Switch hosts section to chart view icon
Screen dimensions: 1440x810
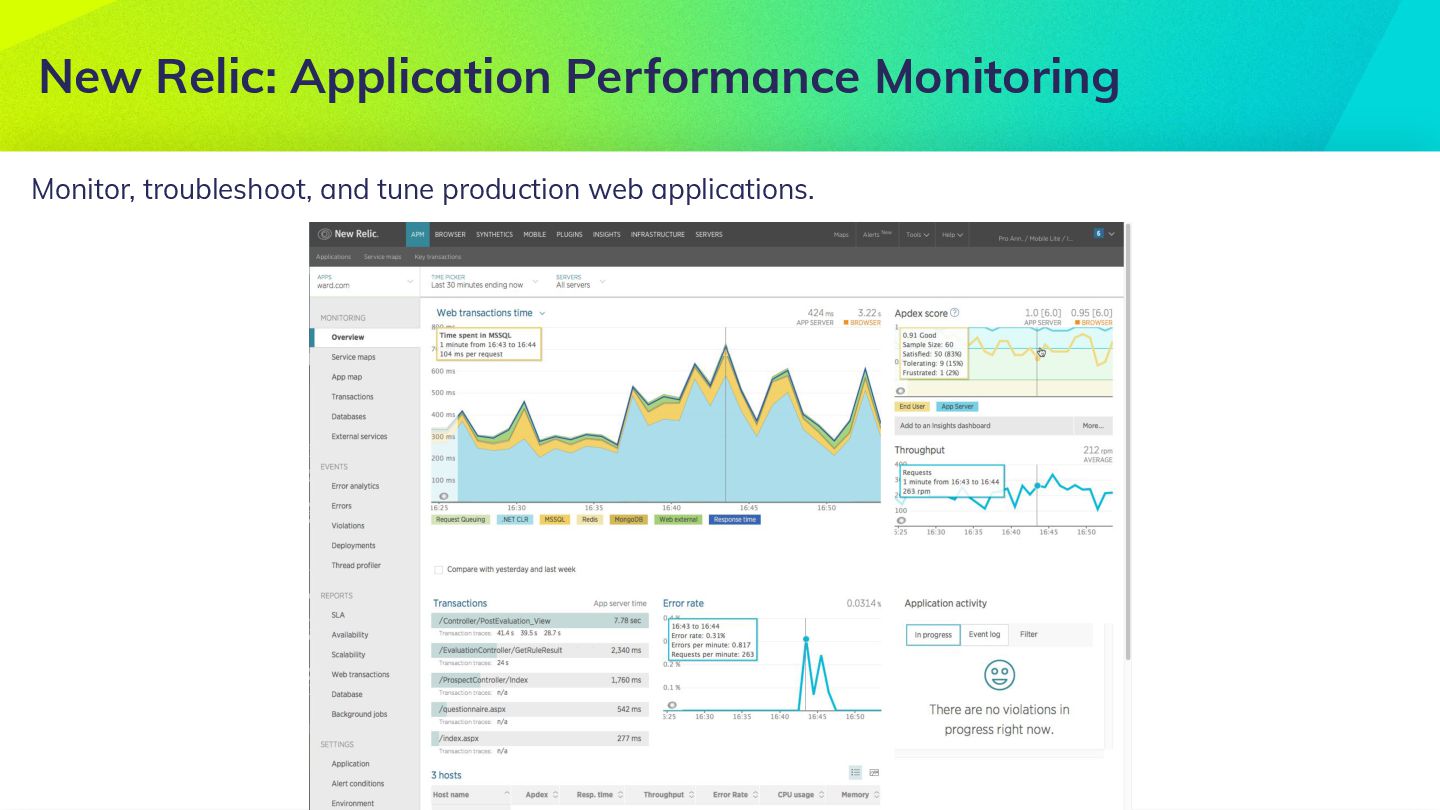(x=874, y=772)
